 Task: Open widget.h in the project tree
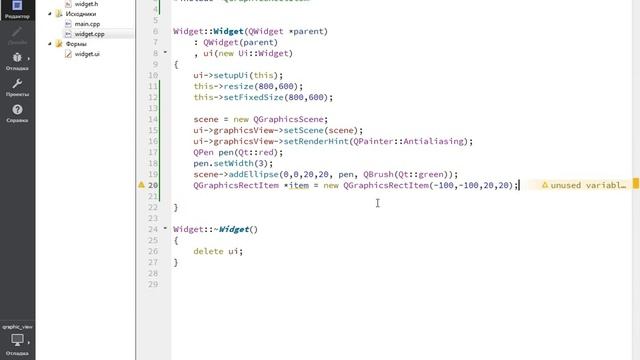coord(86,4)
